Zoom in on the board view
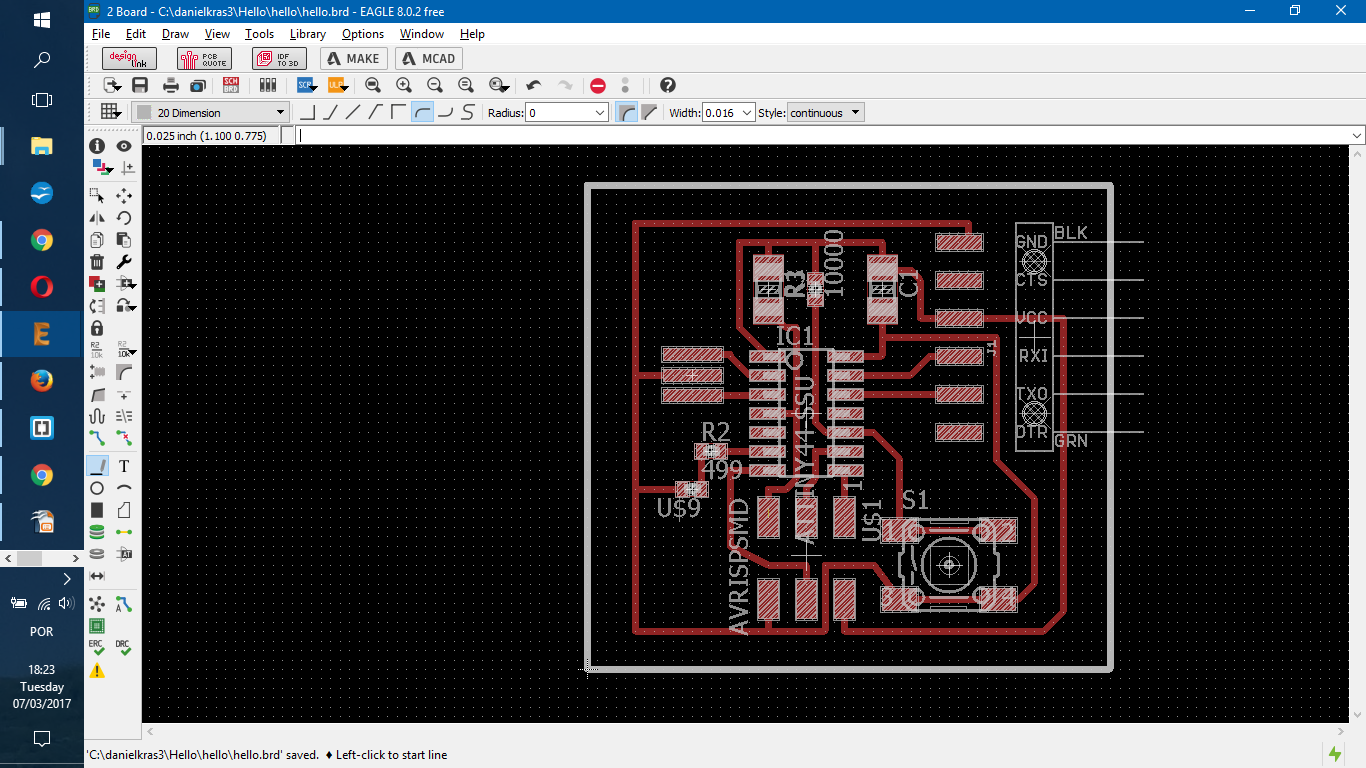The image size is (1366, 768). (x=404, y=86)
